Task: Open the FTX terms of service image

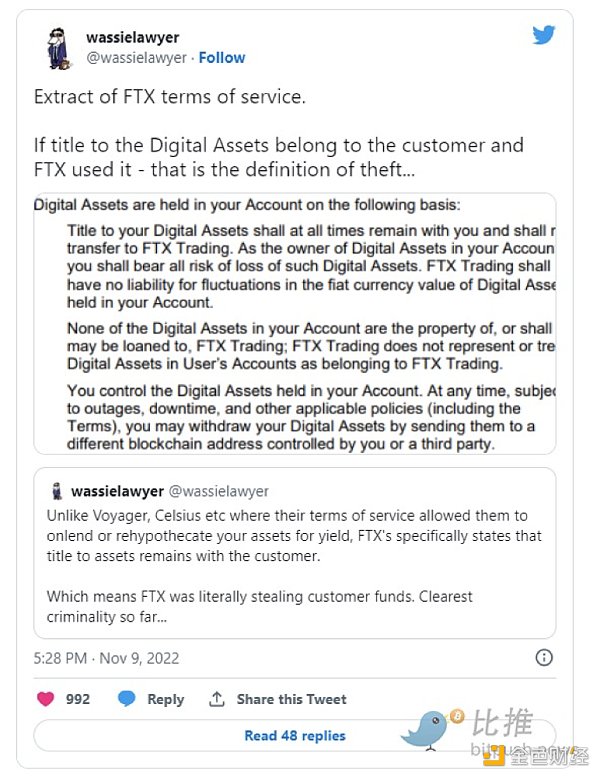Action: pyautogui.click(x=295, y=324)
